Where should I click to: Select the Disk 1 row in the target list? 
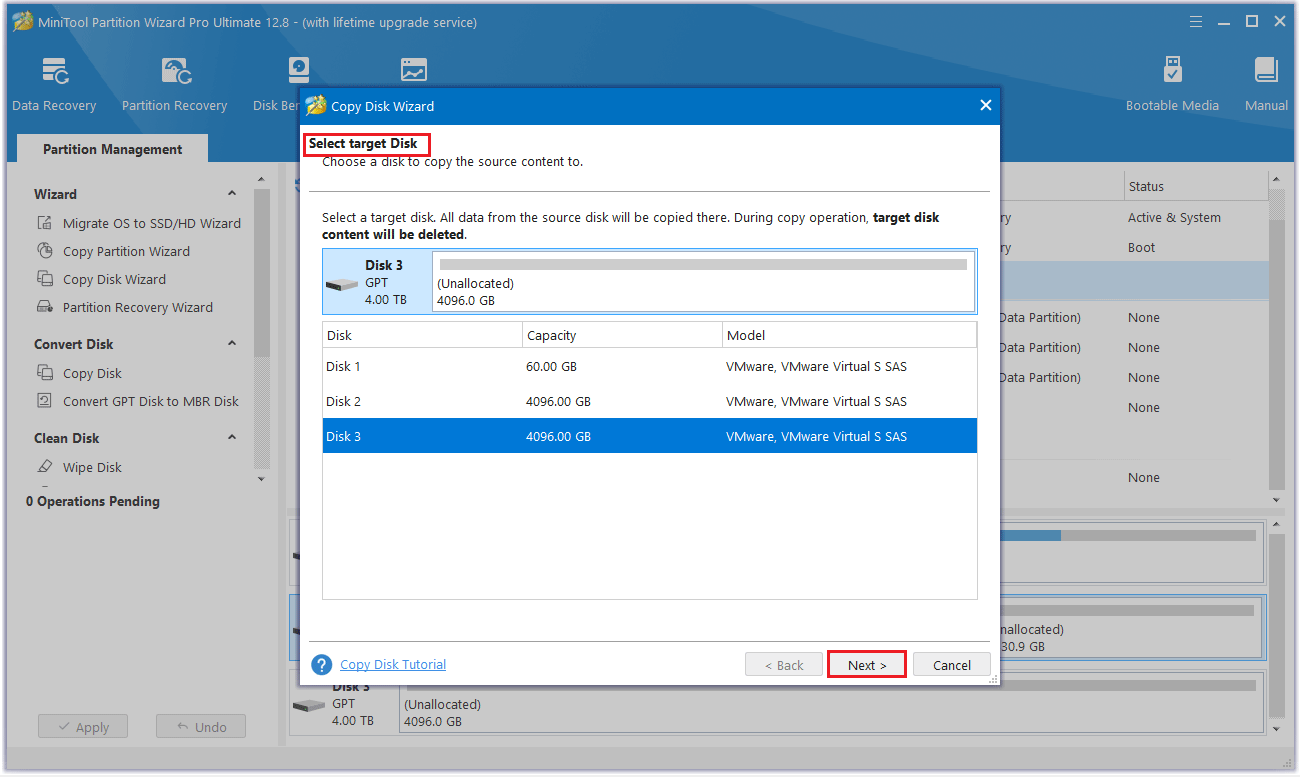(649, 366)
